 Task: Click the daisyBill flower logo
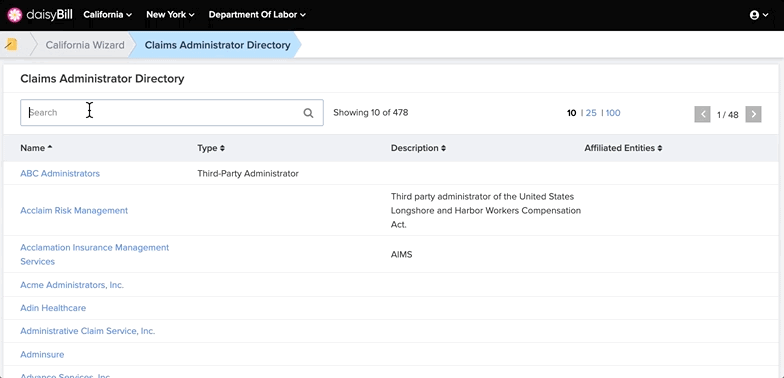coord(14,15)
